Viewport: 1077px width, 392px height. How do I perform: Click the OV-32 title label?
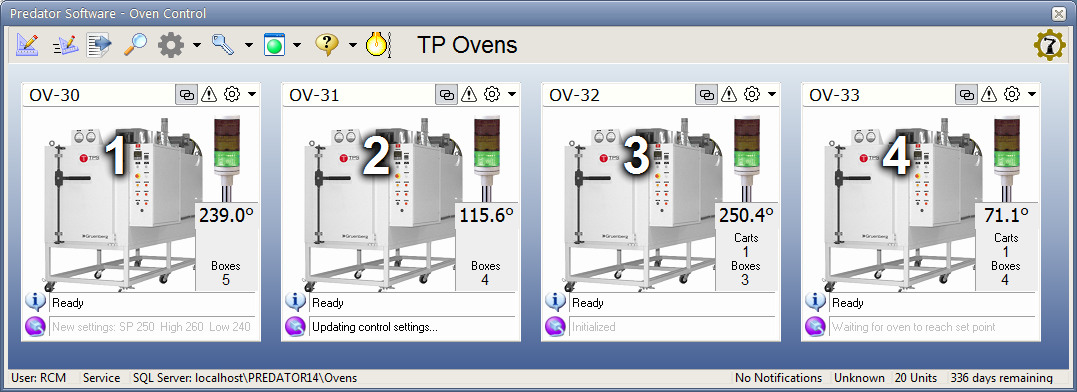(575, 95)
